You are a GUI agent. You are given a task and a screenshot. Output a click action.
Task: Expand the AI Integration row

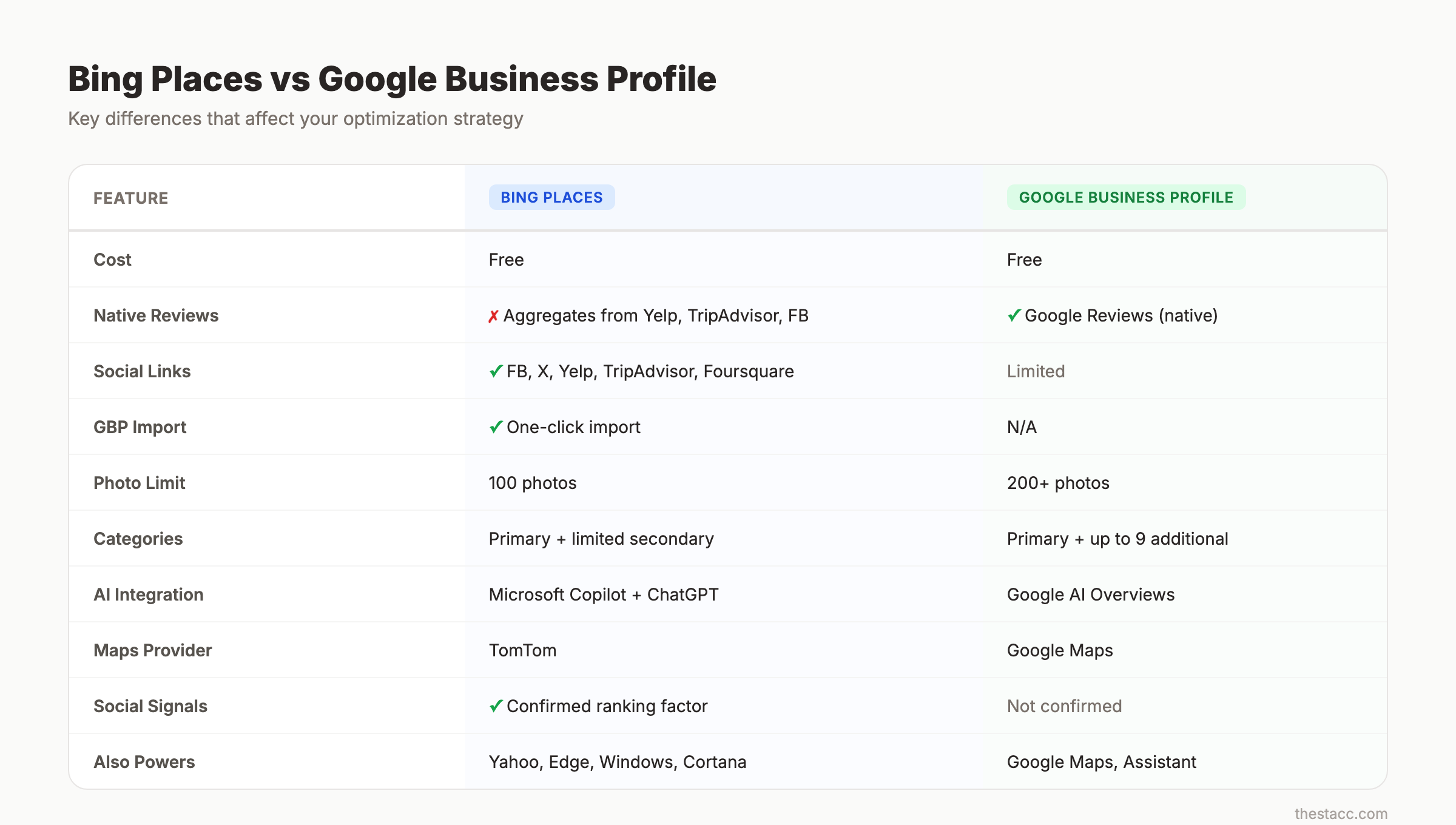149,594
